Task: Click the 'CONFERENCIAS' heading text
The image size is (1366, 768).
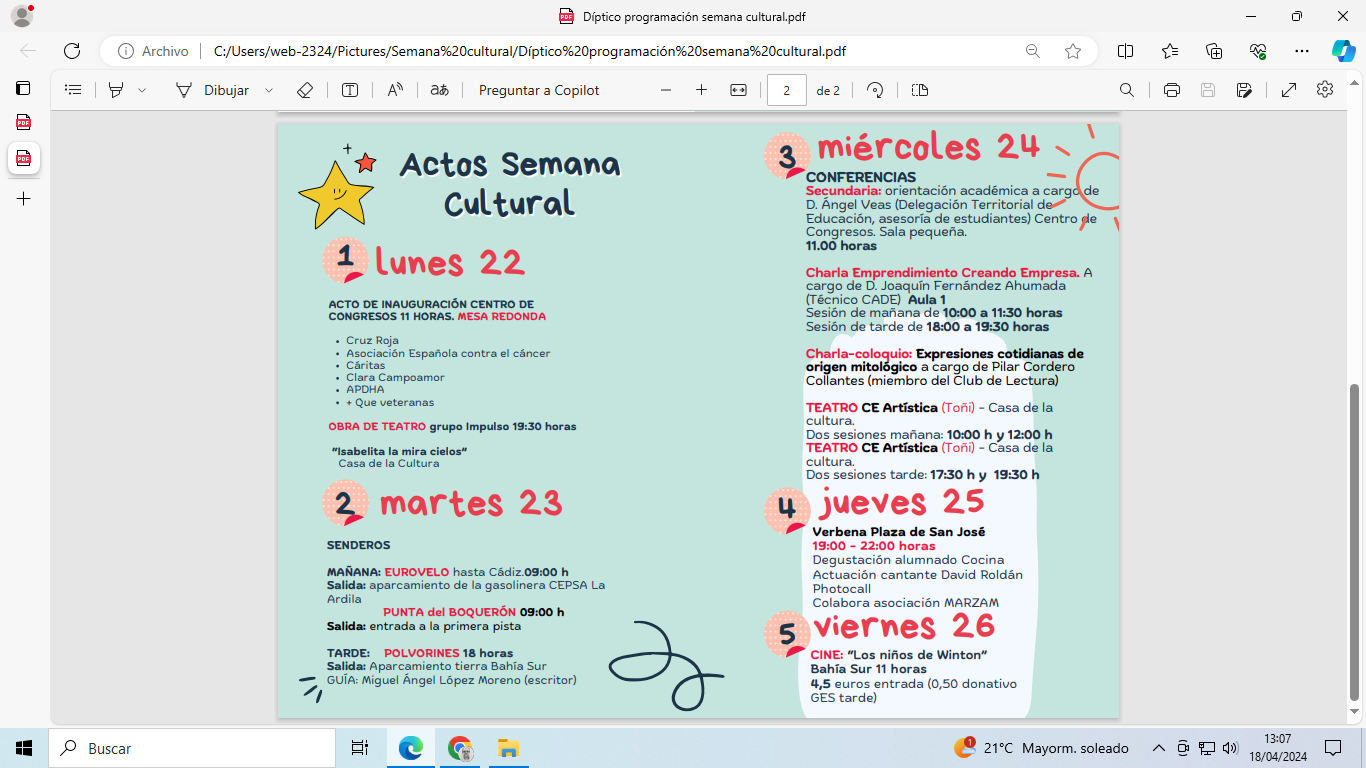Action: 861,177
